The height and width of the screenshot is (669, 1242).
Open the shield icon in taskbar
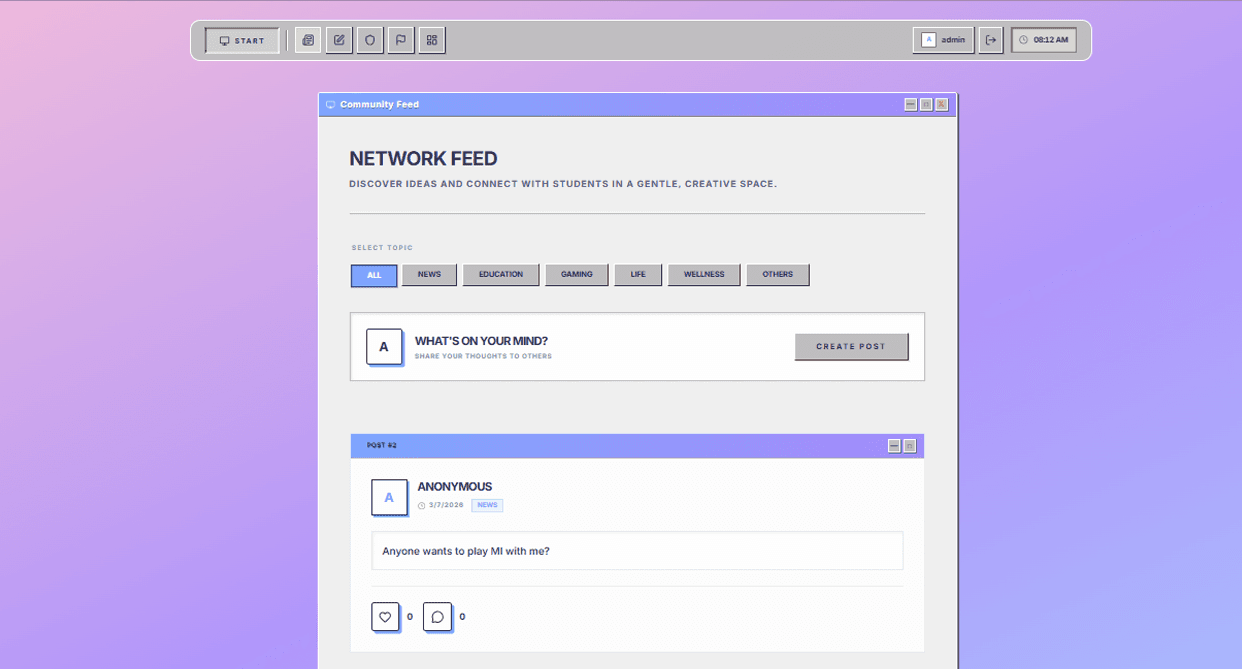[x=370, y=41]
